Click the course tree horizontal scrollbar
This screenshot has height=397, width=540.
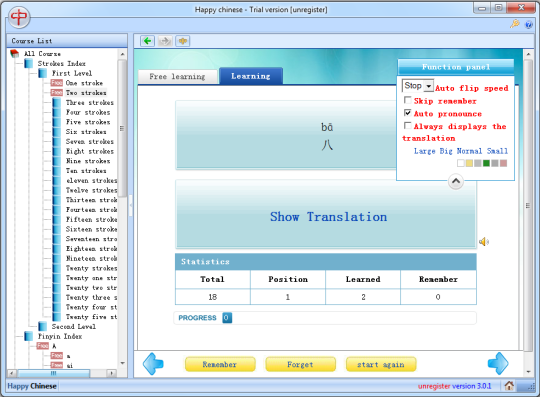(x=54, y=373)
